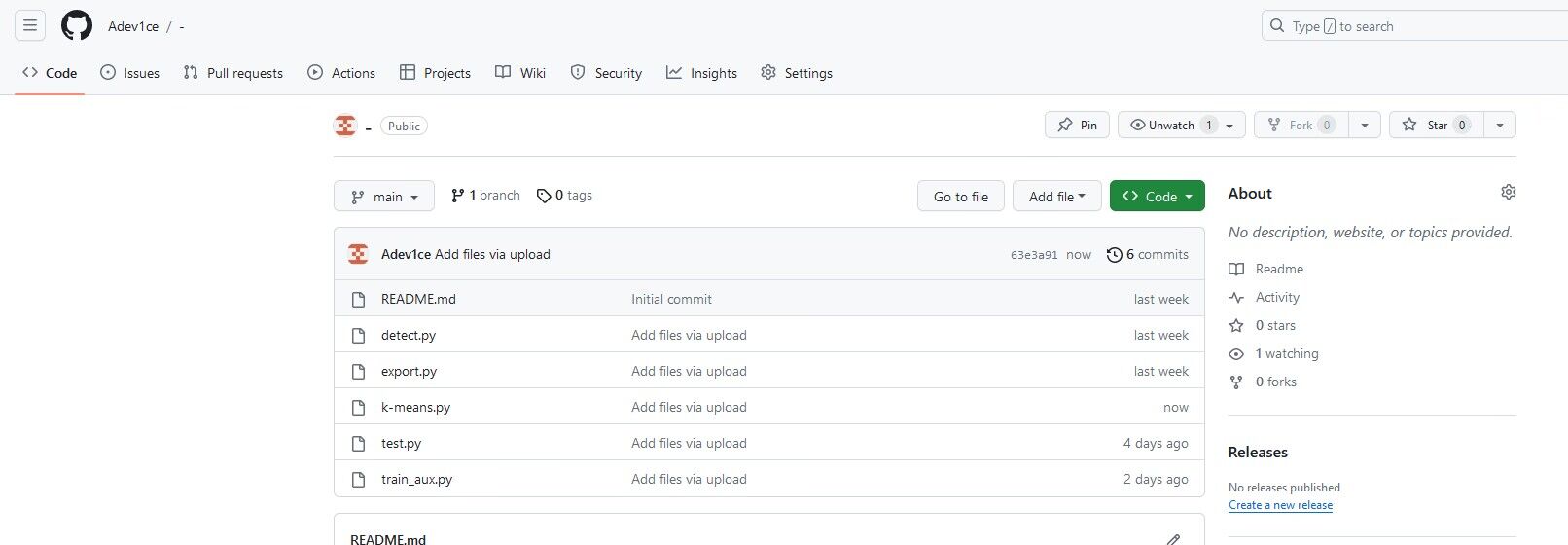The height and width of the screenshot is (545, 1568).
Task: Edit README using the pencil icon
Action: (1173, 539)
